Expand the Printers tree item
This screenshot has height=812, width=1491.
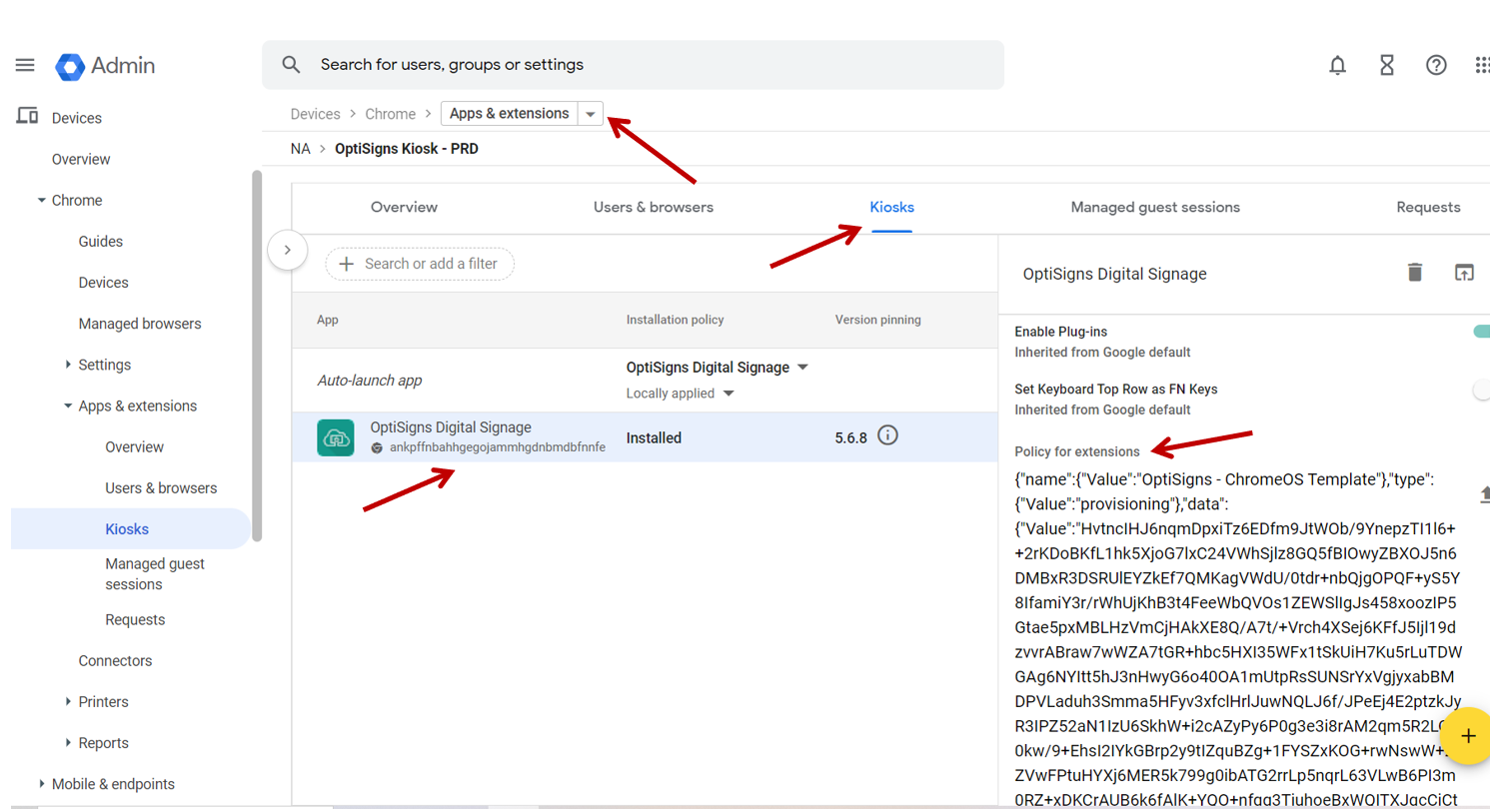click(x=68, y=701)
